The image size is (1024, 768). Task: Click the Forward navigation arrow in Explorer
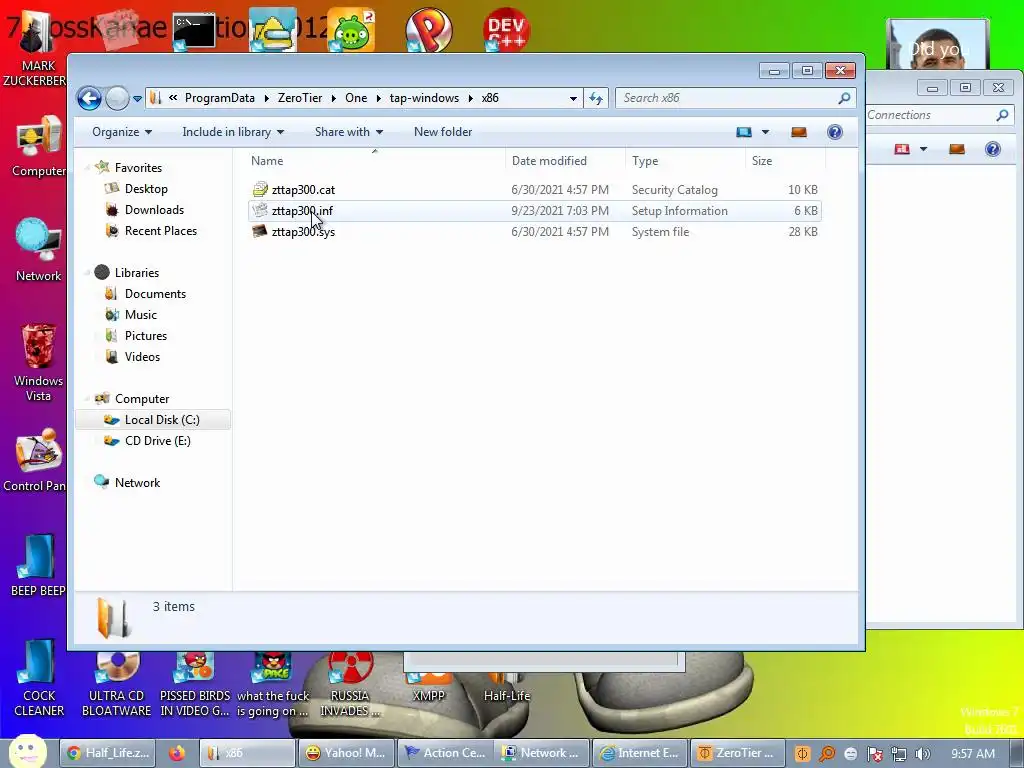pyautogui.click(x=118, y=99)
